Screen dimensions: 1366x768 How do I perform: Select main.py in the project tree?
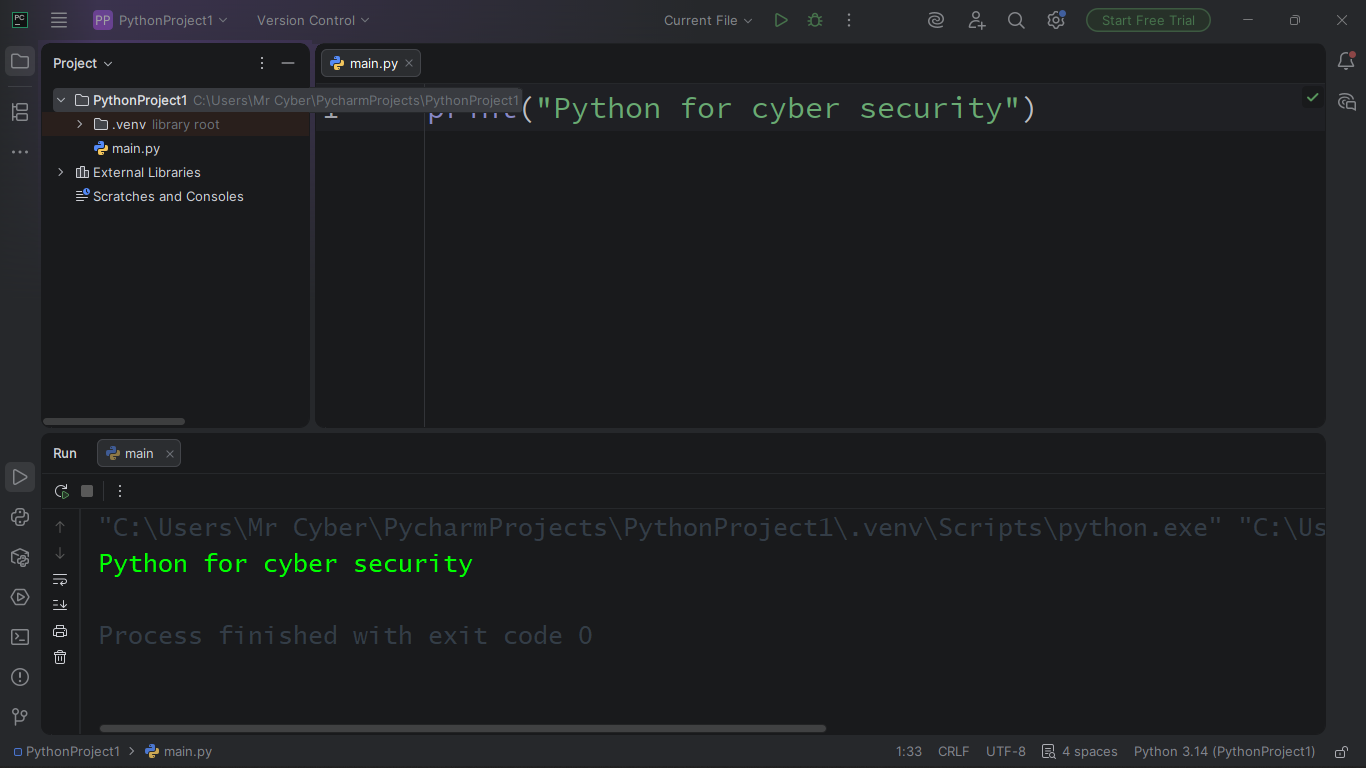126,148
